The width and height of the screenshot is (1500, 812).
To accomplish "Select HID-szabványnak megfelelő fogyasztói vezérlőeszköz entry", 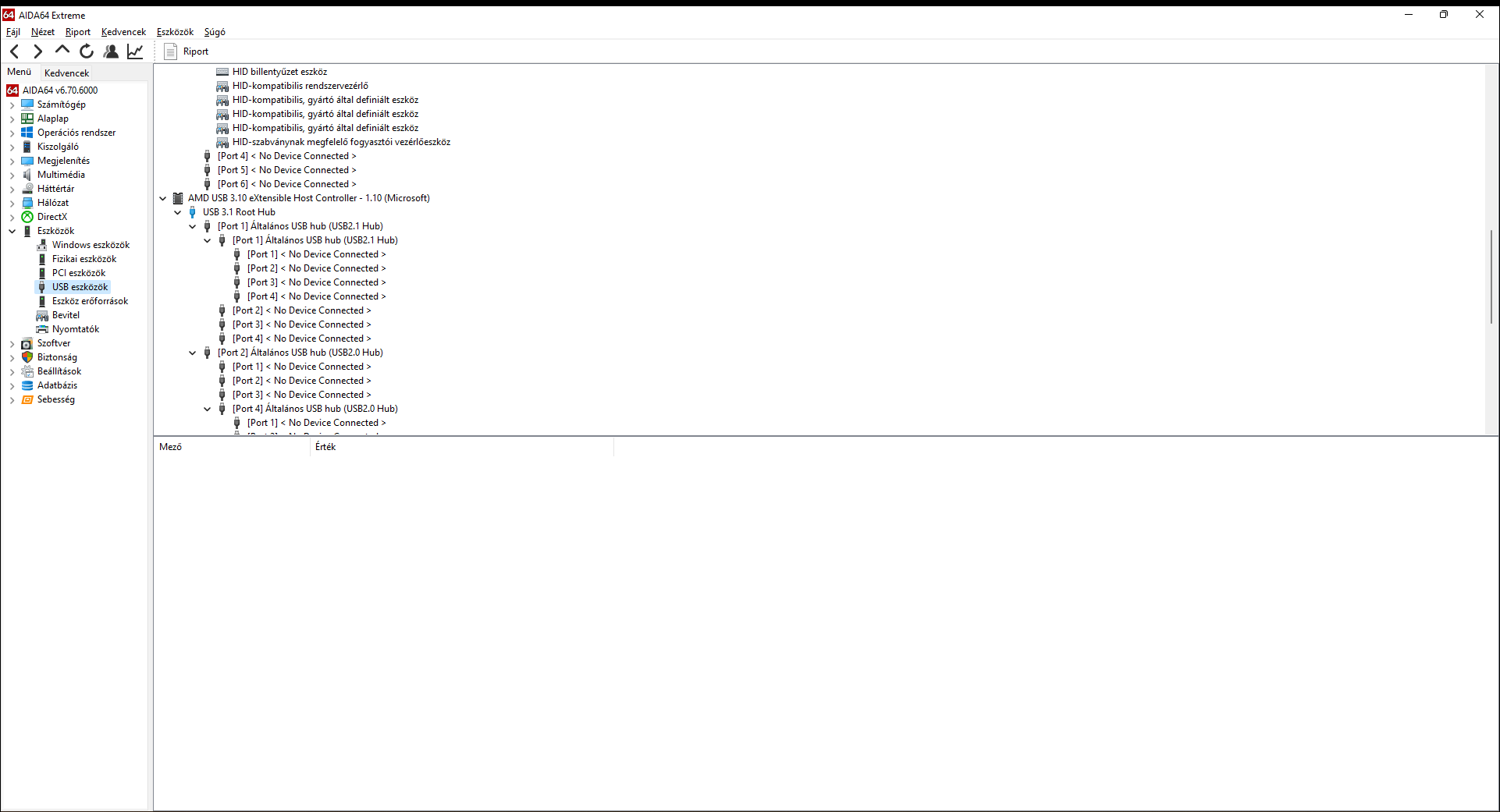I will pyautogui.click(x=341, y=142).
